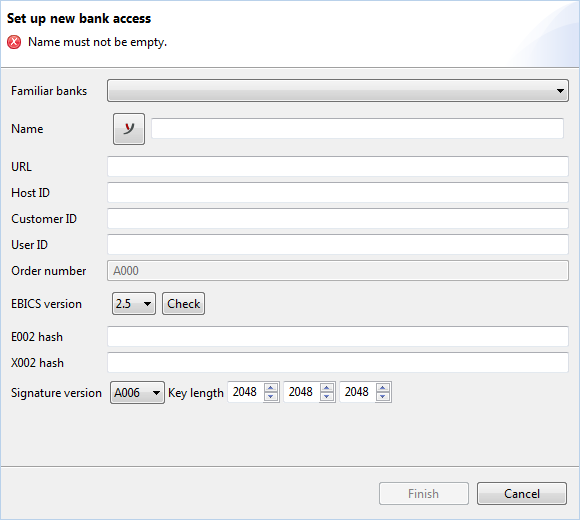Focus the Name text field
This screenshot has height=520, width=580.
point(357,129)
